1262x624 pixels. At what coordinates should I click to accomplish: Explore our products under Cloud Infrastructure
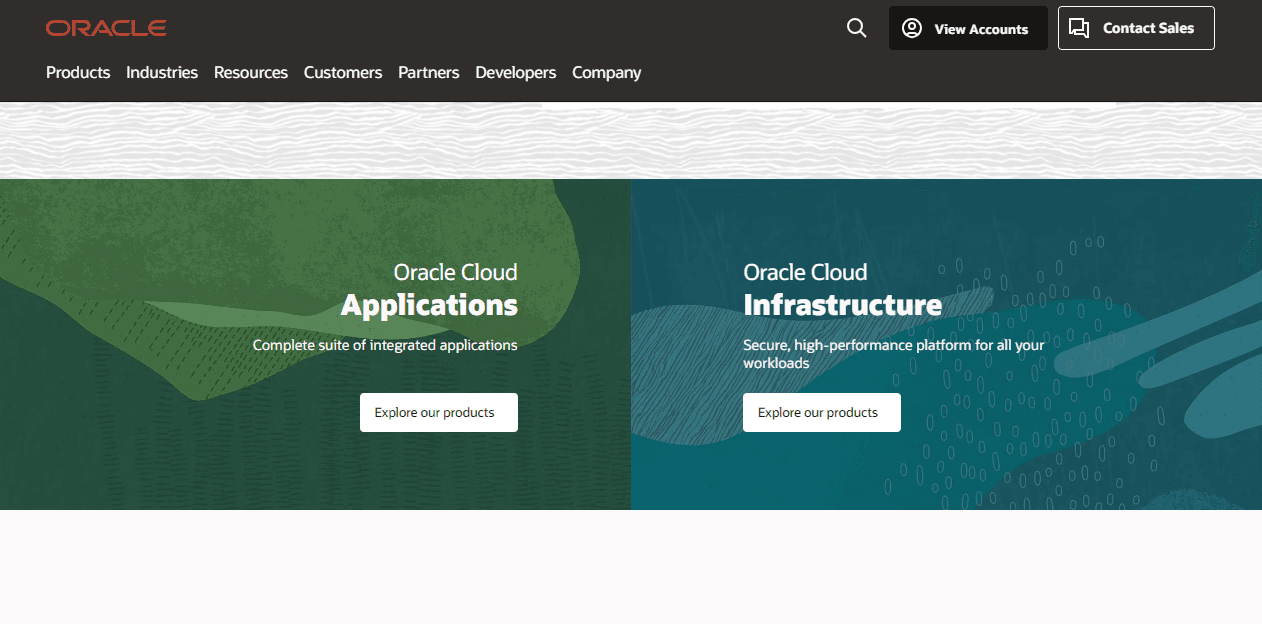[822, 412]
